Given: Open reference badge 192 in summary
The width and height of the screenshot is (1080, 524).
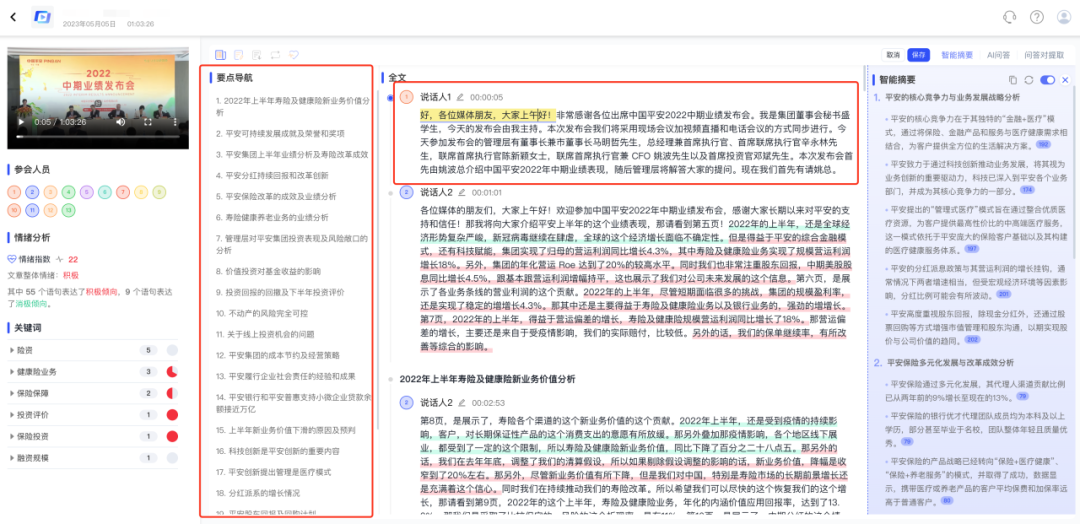Looking at the screenshot, I should (x=1043, y=145).
